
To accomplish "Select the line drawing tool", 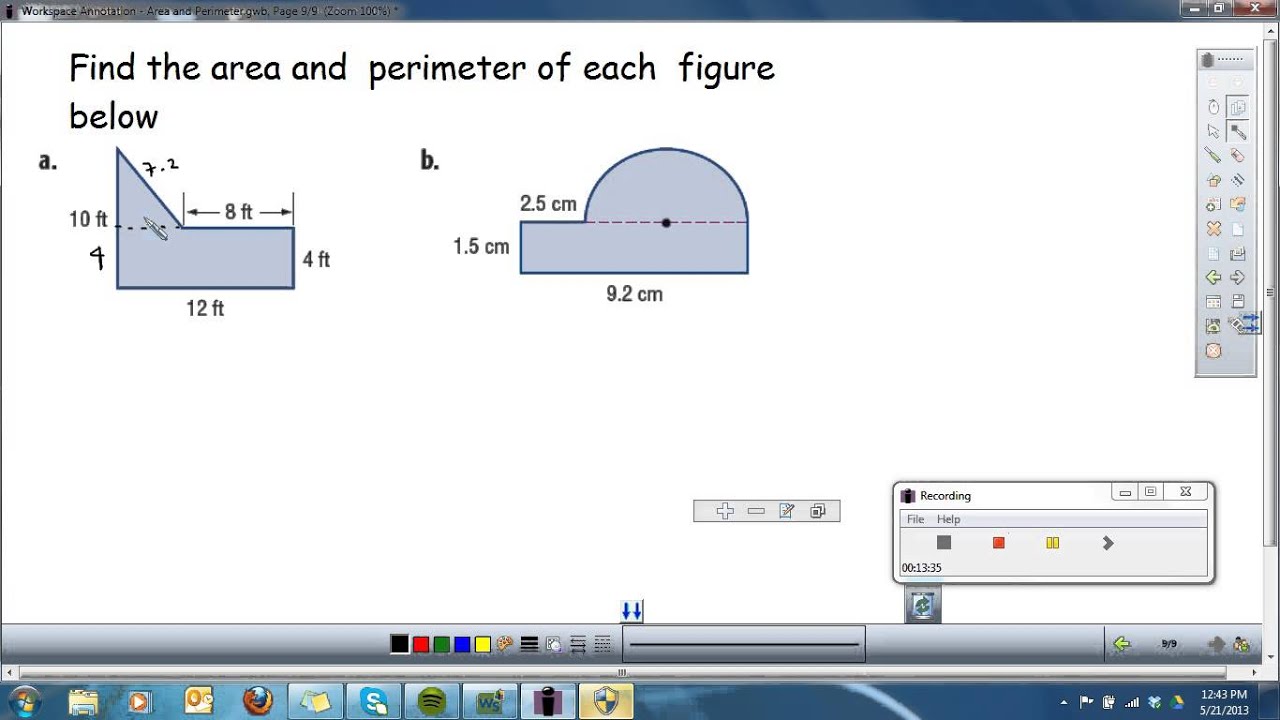I will click(1238, 180).
